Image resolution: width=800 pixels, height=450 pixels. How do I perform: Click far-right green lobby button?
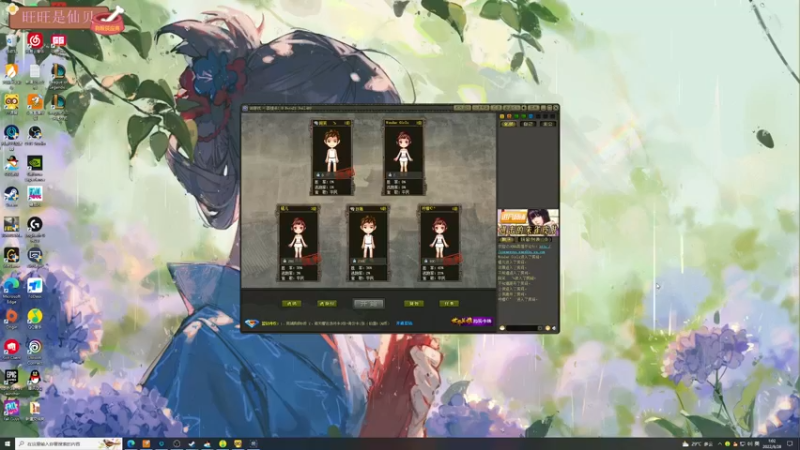449,304
